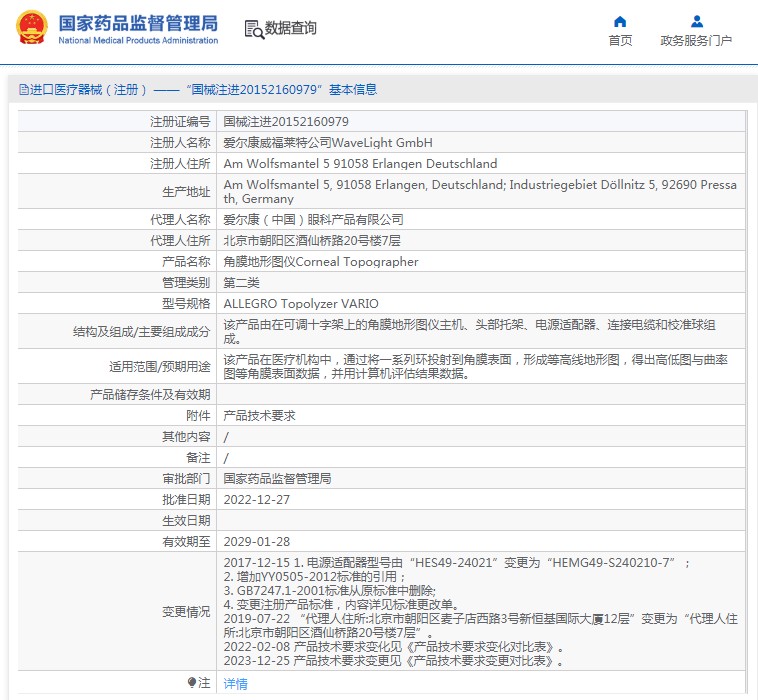Screen dimensions: 758x700
Task: Click the 国家药品监督管理局 site title
Action: coord(137,22)
